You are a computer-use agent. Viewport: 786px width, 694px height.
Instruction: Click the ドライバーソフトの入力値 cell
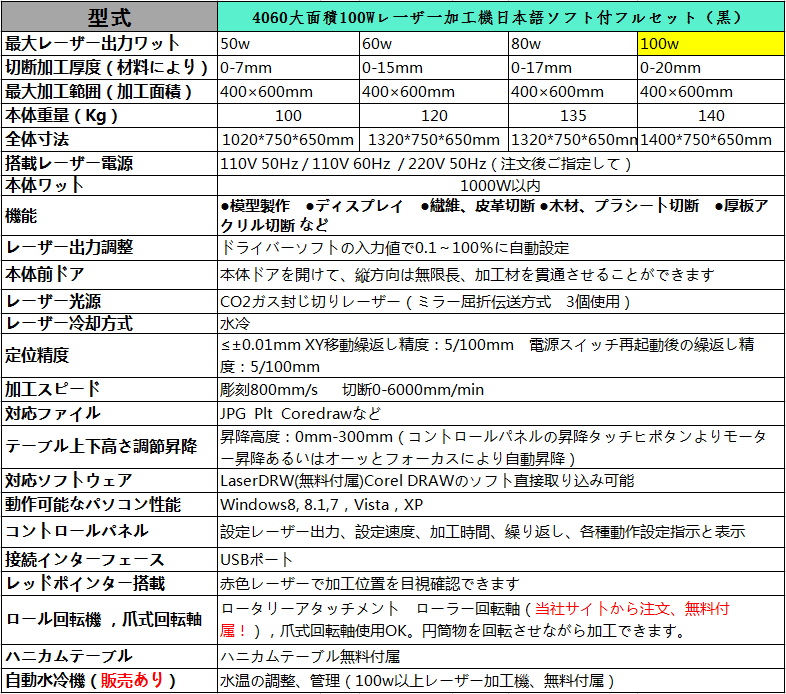(501, 248)
